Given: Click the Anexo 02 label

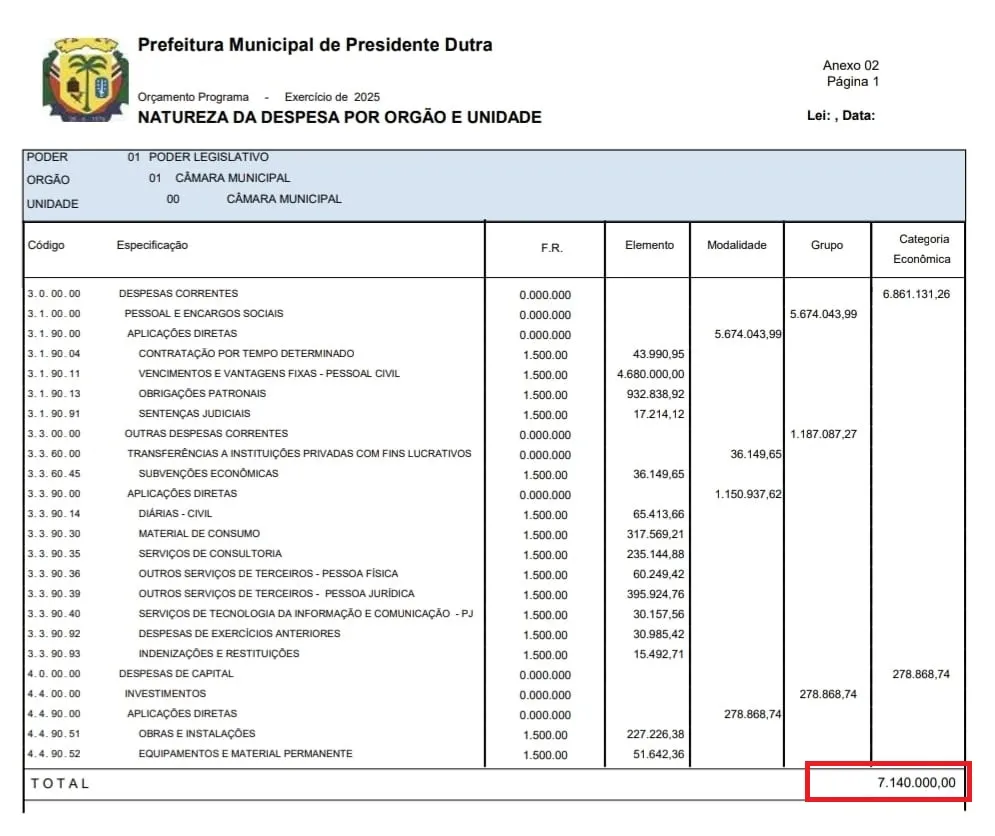Looking at the screenshot, I should [x=850, y=65].
